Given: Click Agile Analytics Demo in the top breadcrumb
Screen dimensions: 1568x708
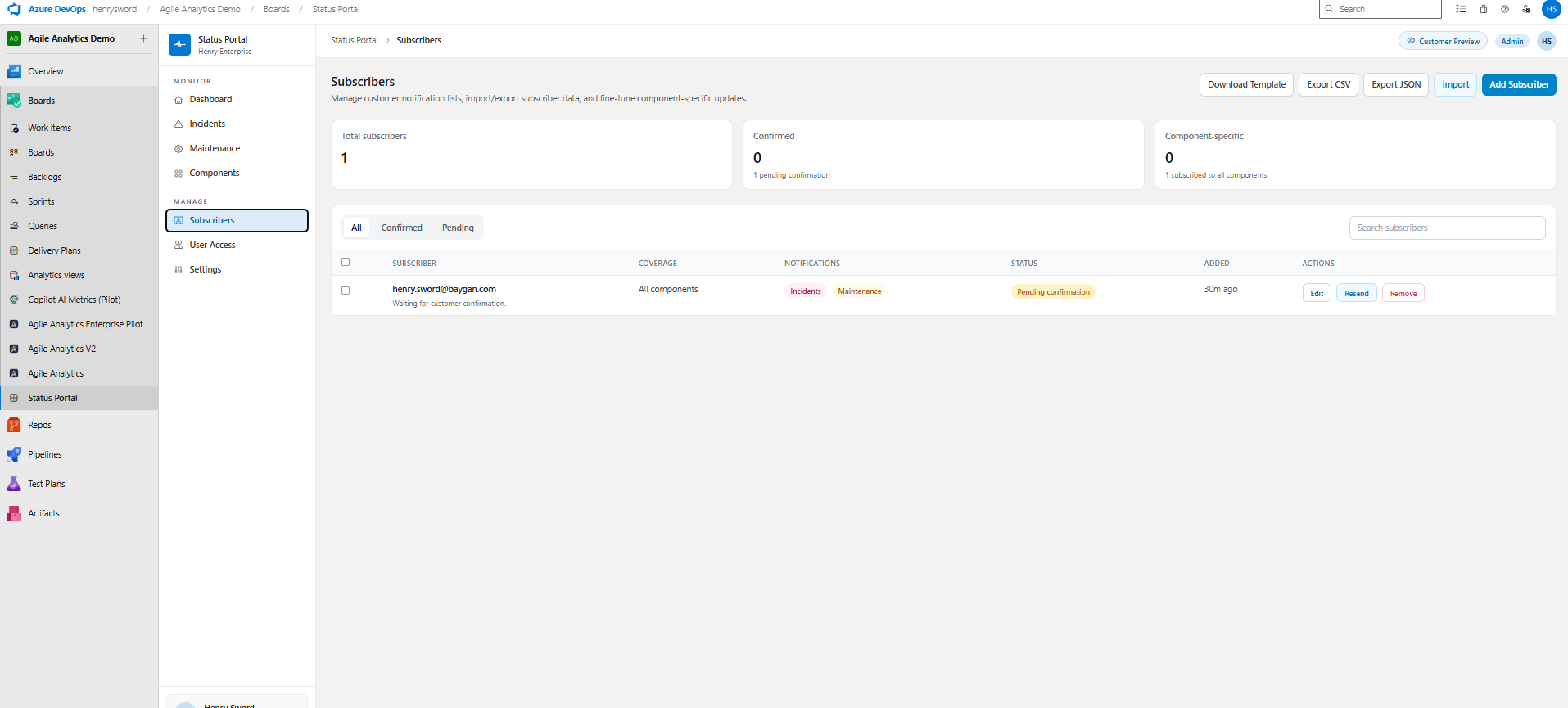Looking at the screenshot, I should point(200,9).
